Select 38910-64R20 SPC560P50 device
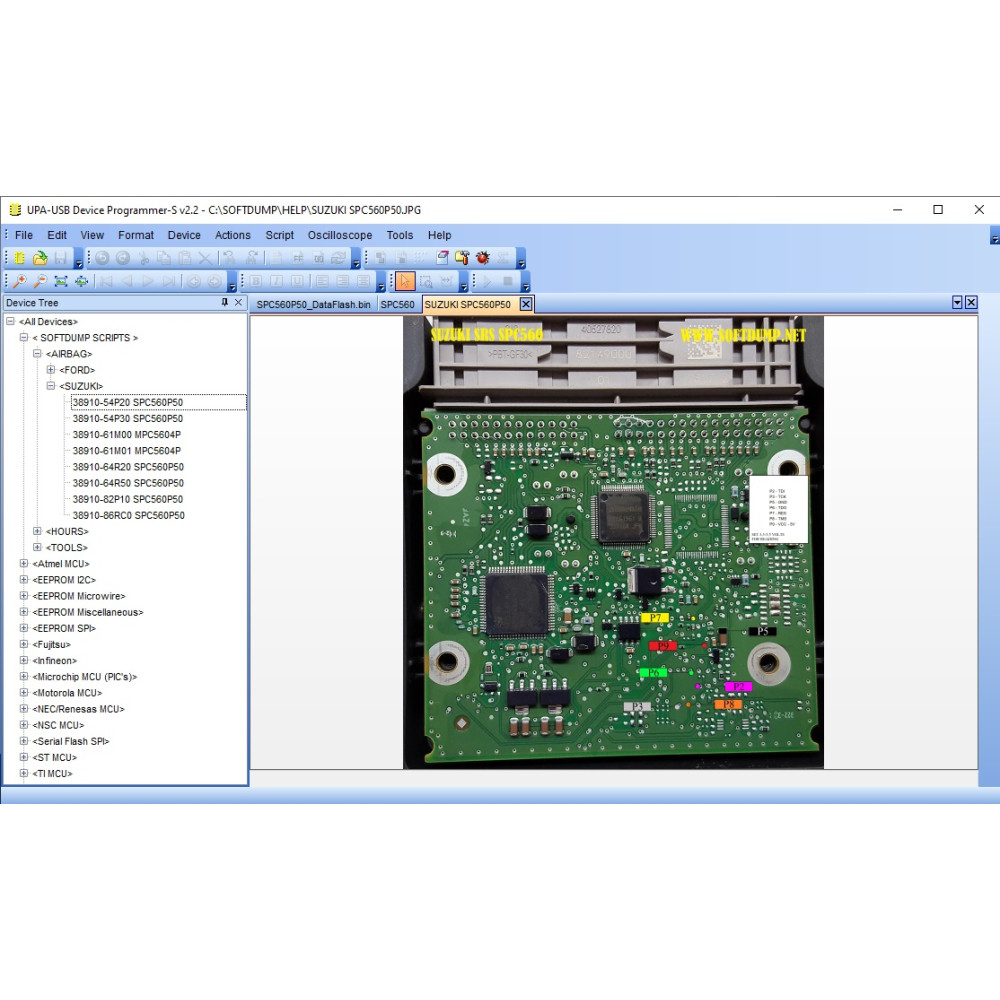Screen dimensions: 1000x1000 coord(128,467)
